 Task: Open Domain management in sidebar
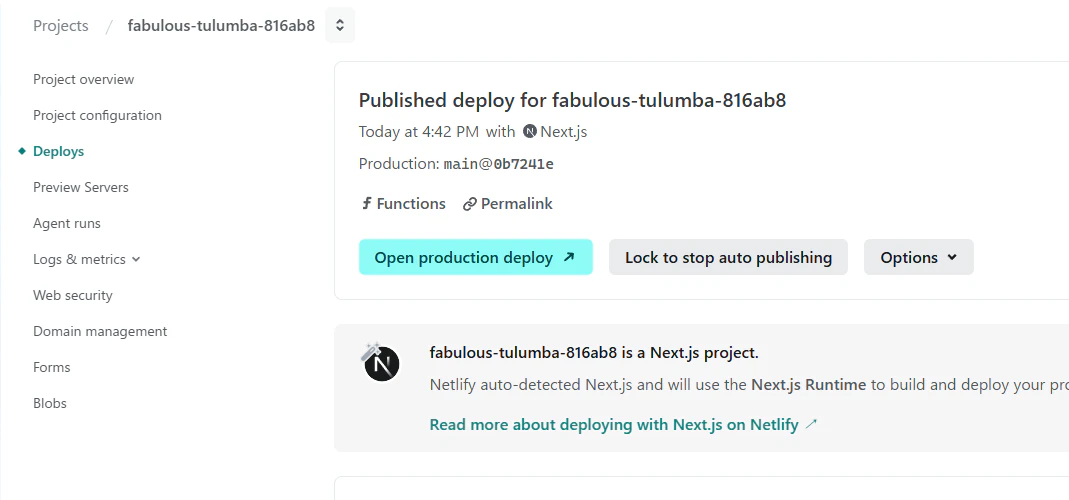(100, 332)
